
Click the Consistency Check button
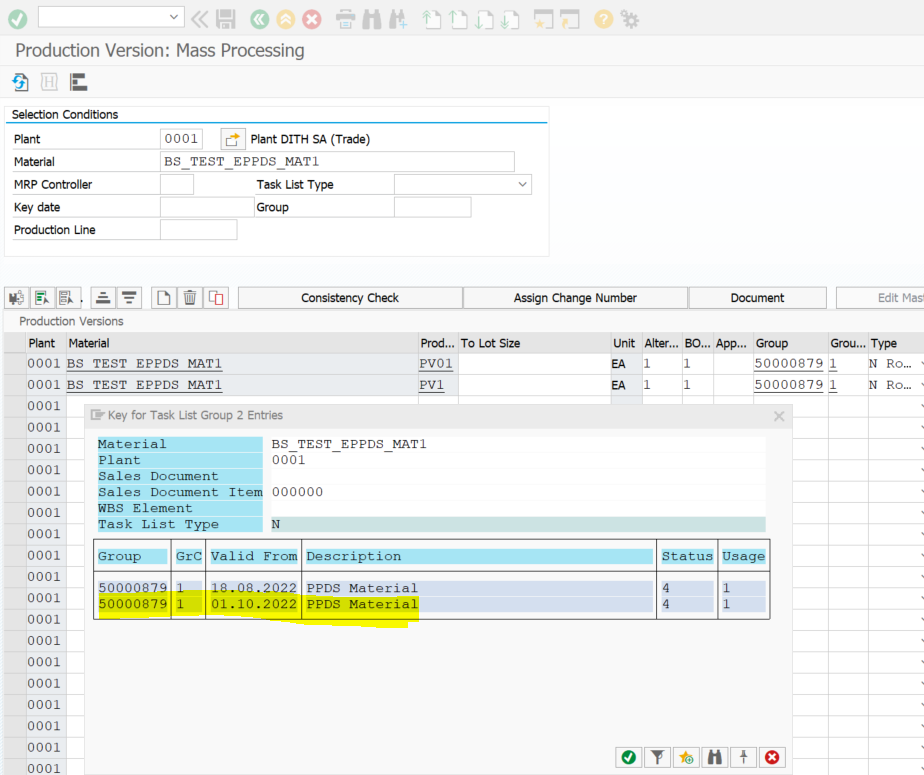[x=350, y=297]
